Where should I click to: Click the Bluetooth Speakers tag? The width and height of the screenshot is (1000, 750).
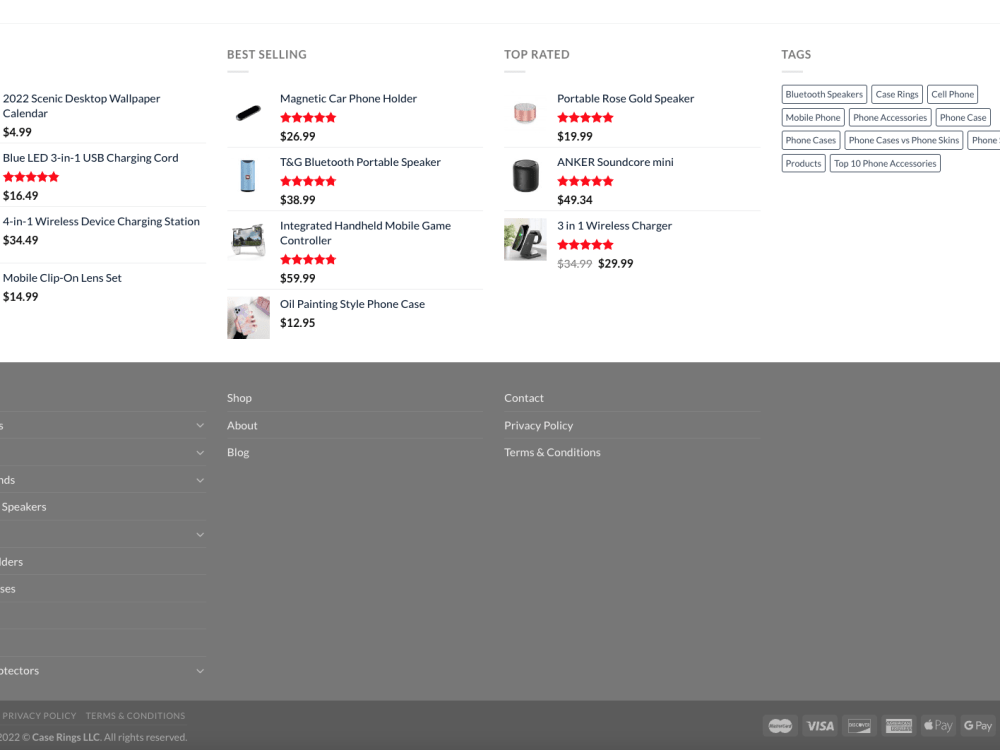(824, 93)
